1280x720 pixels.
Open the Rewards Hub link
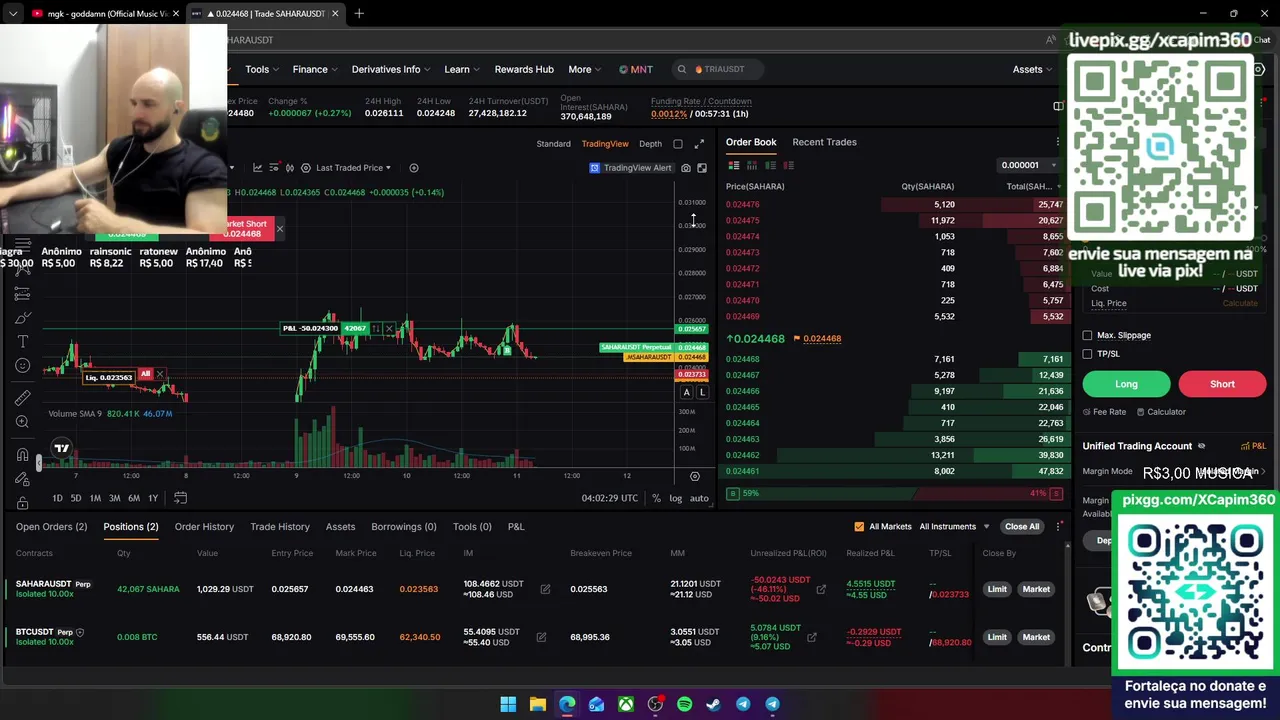(524, 69)
